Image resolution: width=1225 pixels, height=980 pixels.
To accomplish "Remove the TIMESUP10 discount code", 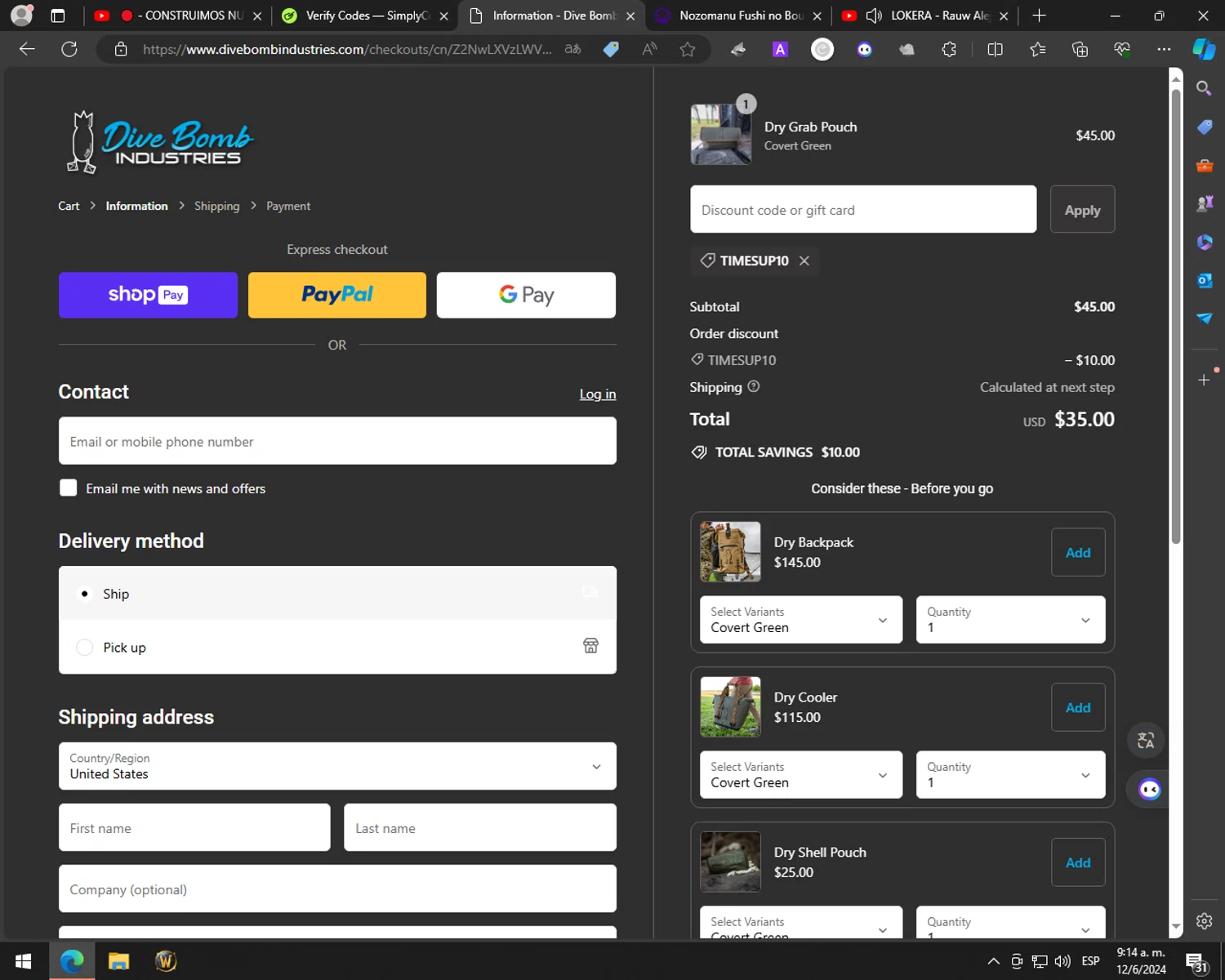I will 804,261.
